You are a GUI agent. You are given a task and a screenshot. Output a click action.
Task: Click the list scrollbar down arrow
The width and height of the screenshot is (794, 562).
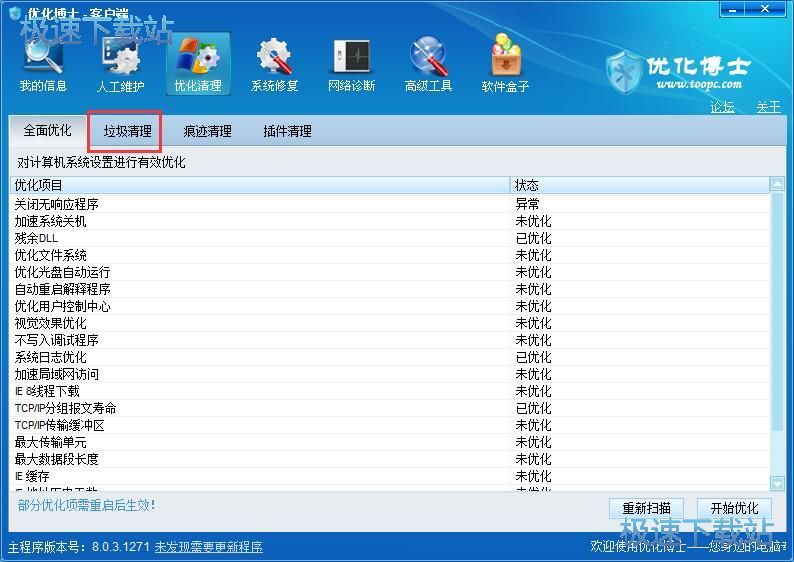777,484
